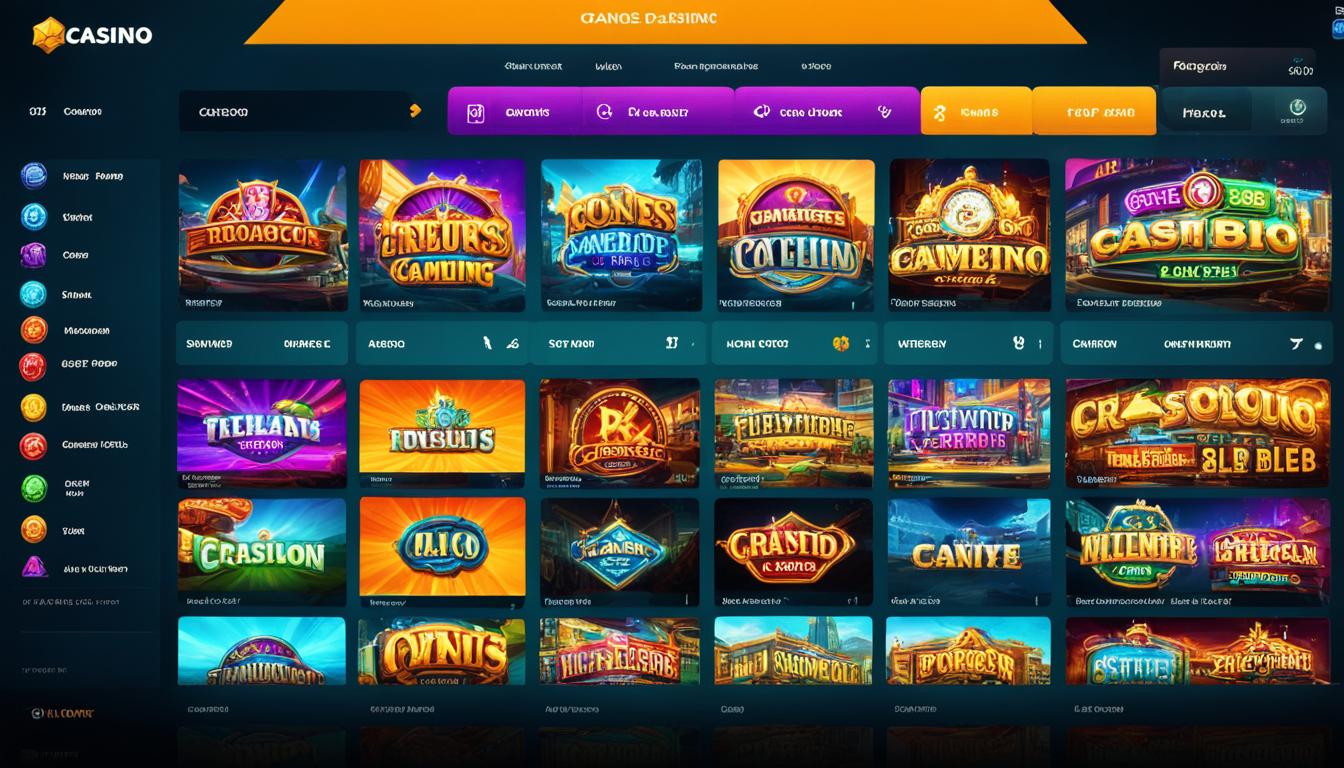Toggle the gold icon in the fourth filter bar
This screenshot has width=1344, height=768.
point(841,343)
